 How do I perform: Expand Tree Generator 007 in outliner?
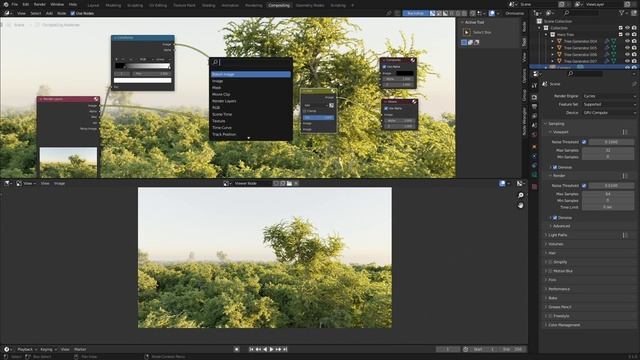[x=553, y=61]
